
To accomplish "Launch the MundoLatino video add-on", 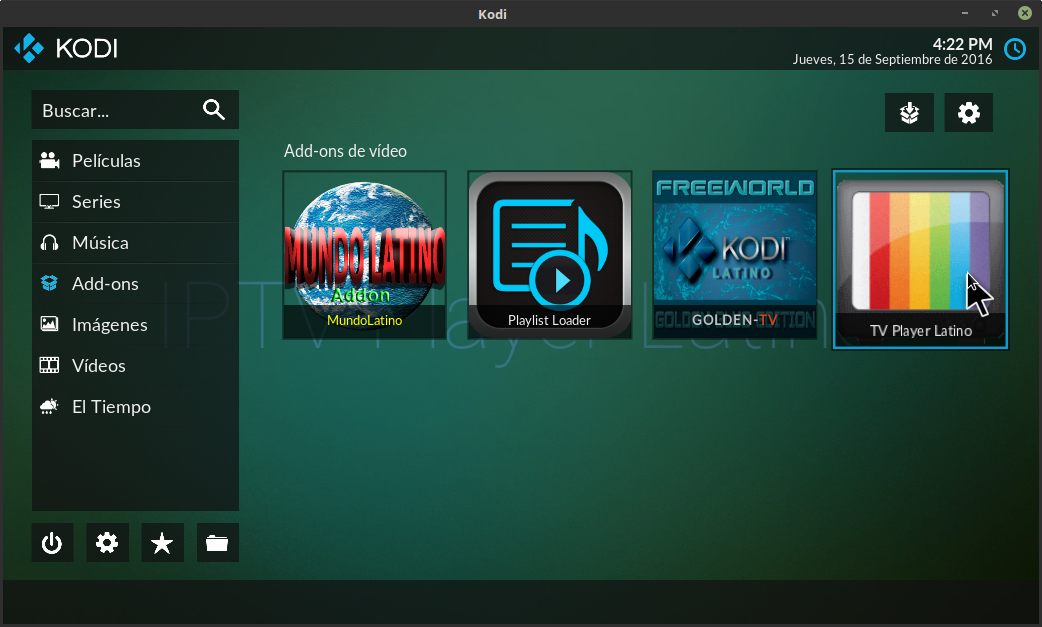I will point(364,255).
